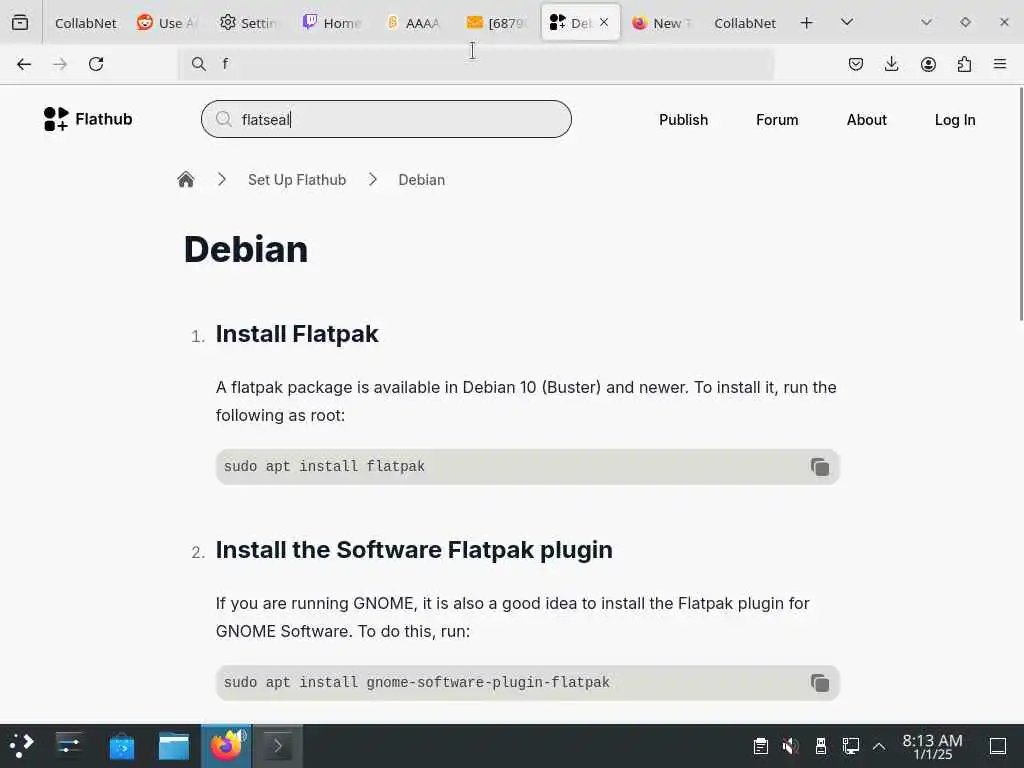The image size is (1024, 768).
Task: Show desktop with the panel button
Action: pyautogui.click(x=998, y=746)
